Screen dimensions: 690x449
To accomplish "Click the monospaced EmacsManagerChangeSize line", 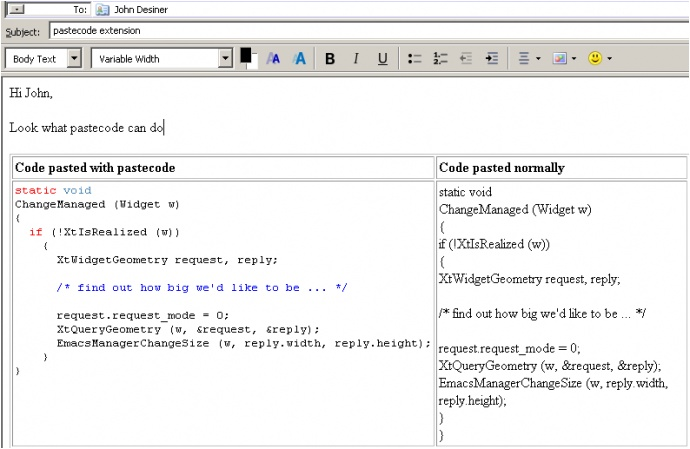I will pyautogui.click(x=244, y=343).
